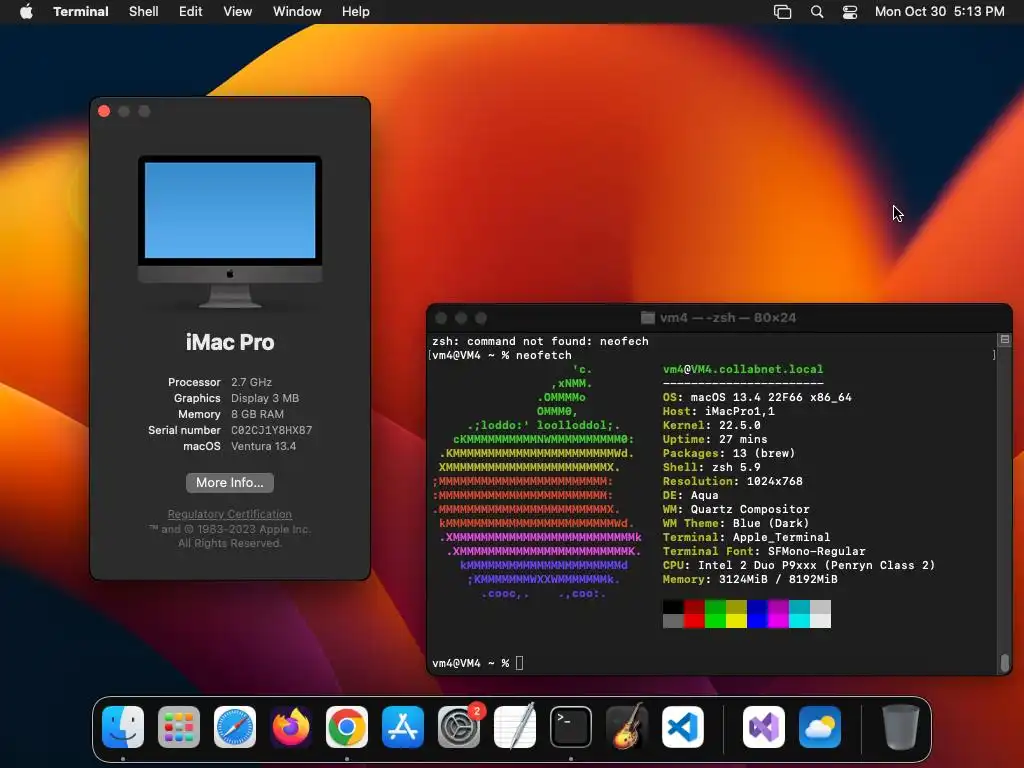Click the 'Shell: zsh 5.9' line
Viewport: 1024px width, 768px height.
click(712, 468)
